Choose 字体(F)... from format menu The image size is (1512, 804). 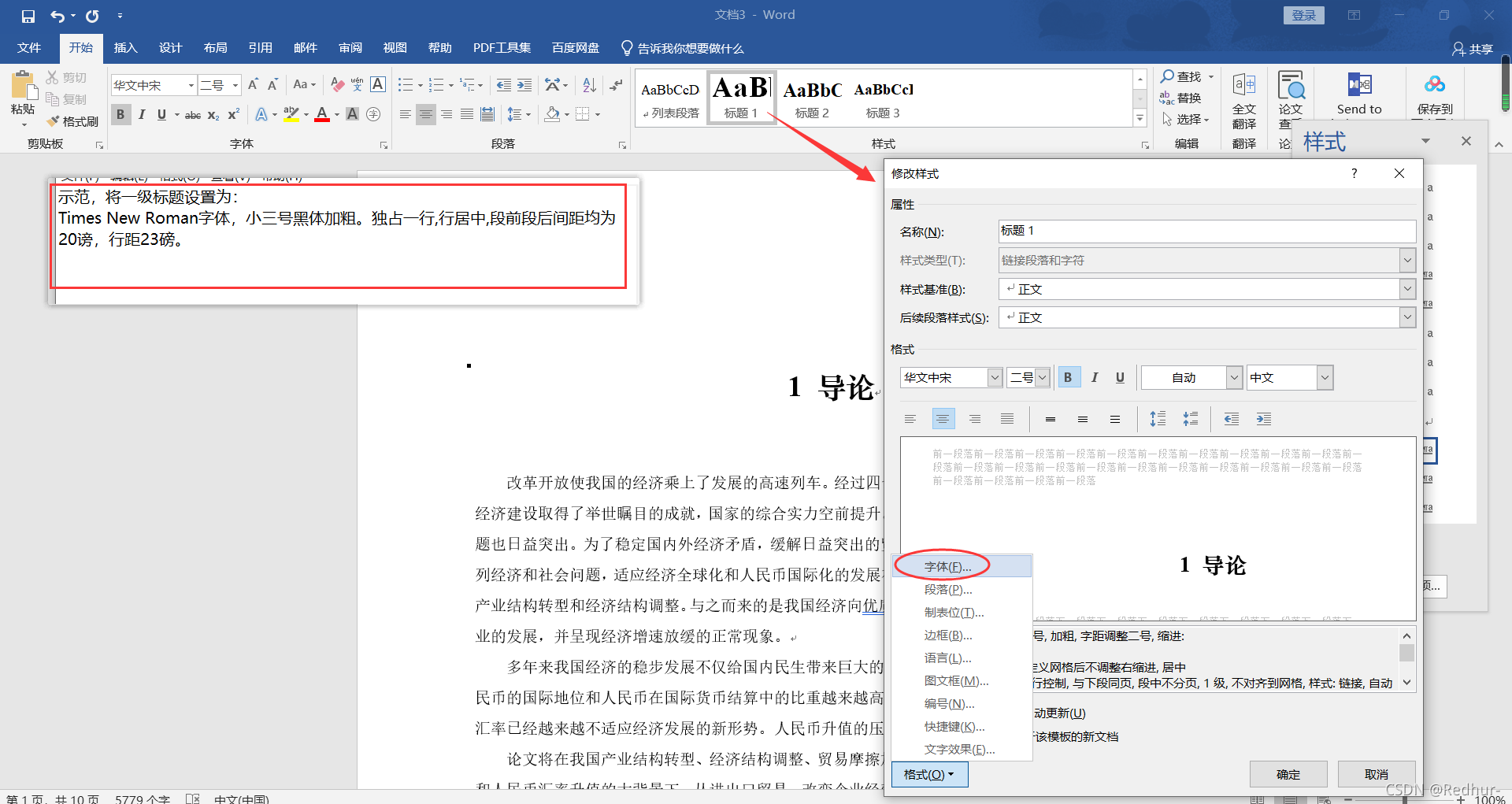point(962,567)
